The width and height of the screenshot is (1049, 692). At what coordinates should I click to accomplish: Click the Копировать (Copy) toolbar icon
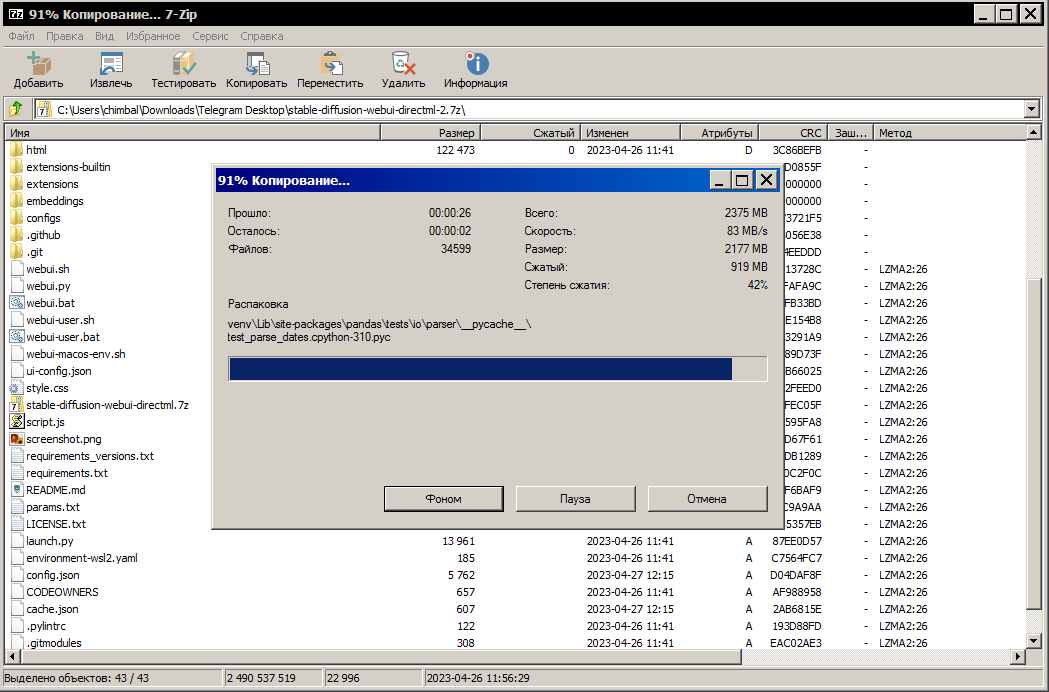pos(257,63)
